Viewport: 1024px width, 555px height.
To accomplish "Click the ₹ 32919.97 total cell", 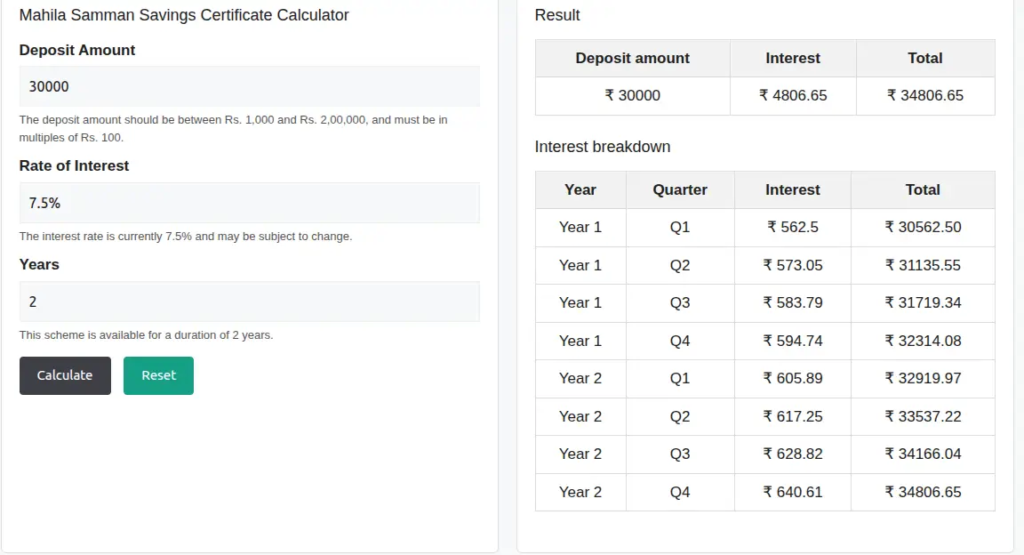I will tap(923, 379).
